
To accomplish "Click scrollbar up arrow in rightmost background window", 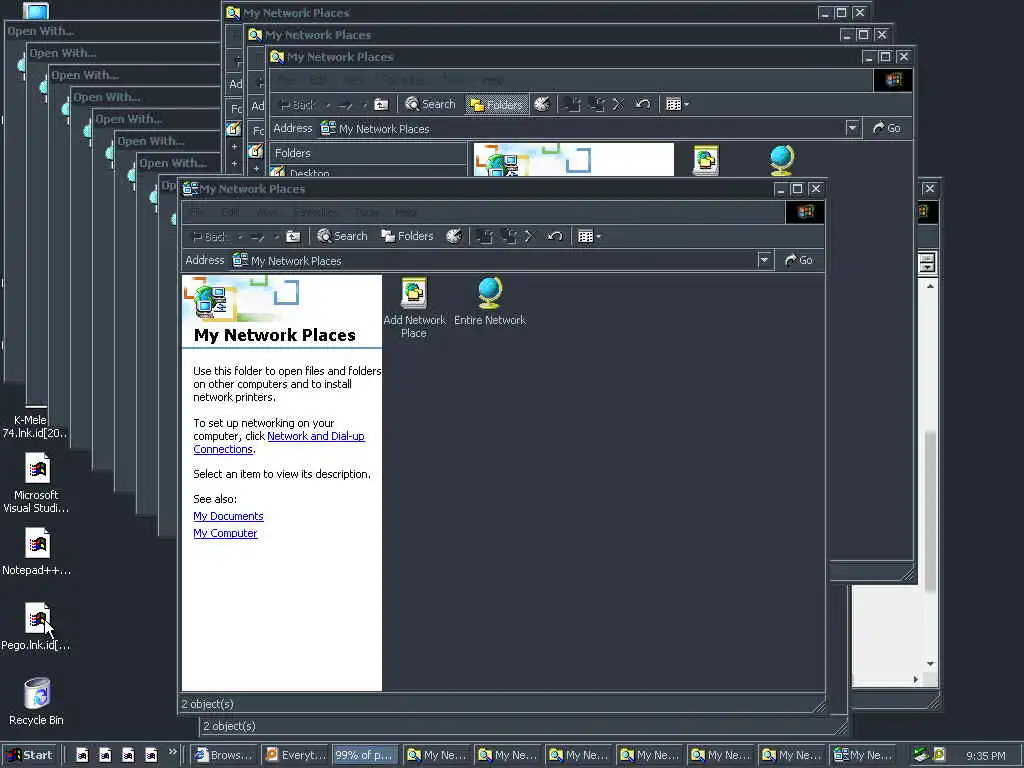I will point(930,286).
